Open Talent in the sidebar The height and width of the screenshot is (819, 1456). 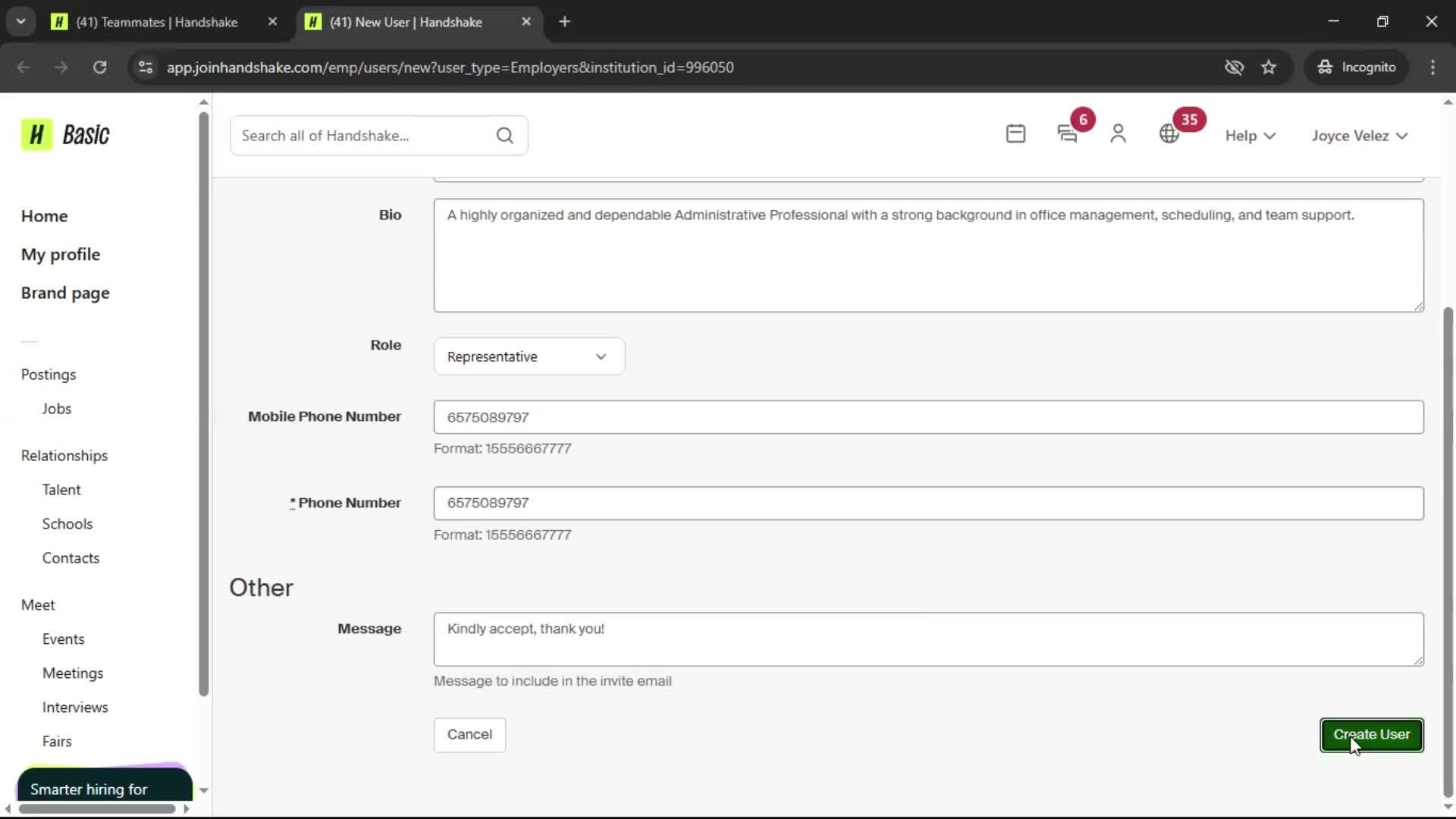tap(61, 490)
